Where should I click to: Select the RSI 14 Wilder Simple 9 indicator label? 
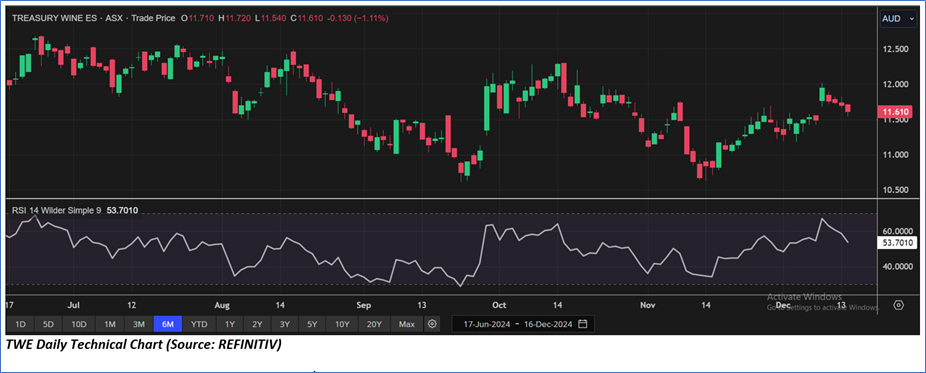click(x=57, y=210)
